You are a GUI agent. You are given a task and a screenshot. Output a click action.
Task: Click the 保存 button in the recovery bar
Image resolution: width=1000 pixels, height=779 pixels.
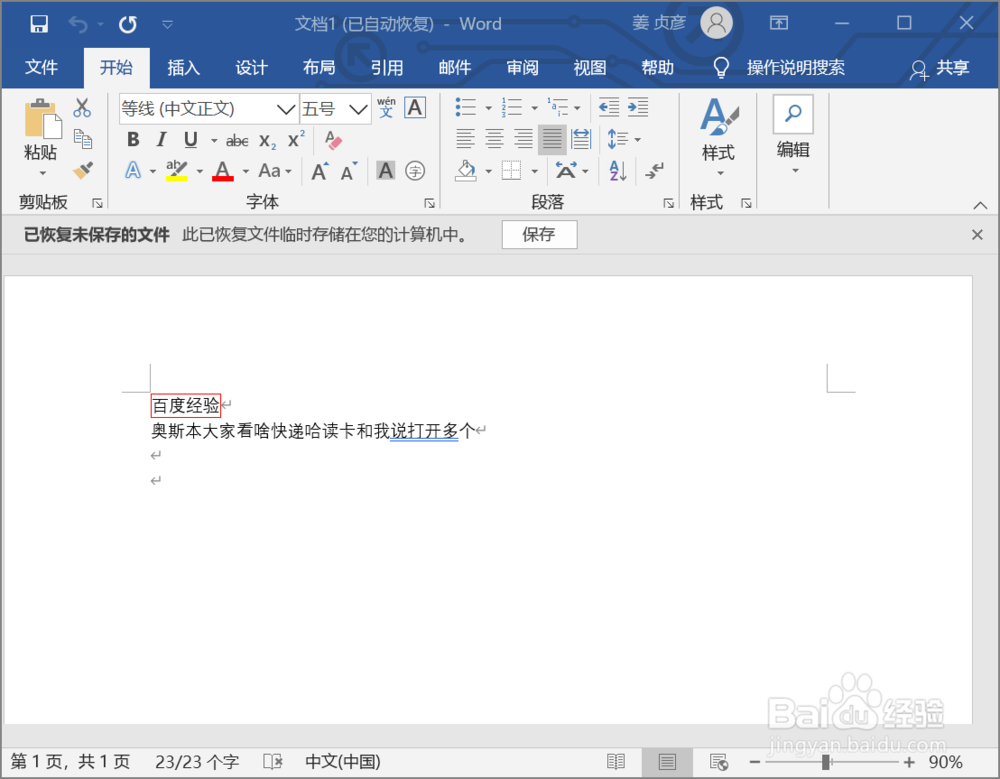539,235
